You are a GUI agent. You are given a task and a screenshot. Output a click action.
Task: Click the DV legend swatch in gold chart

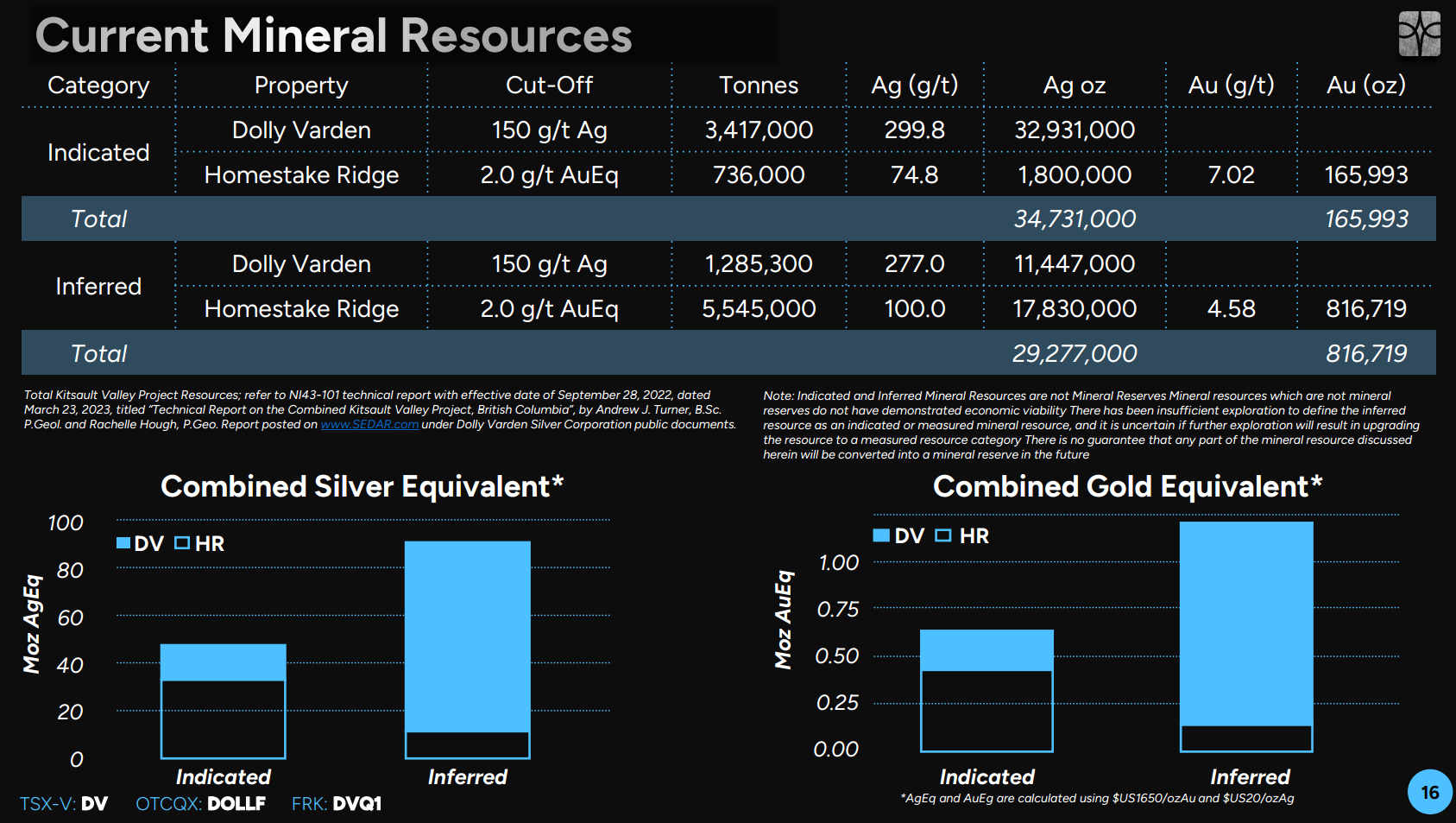pos(881,535)
